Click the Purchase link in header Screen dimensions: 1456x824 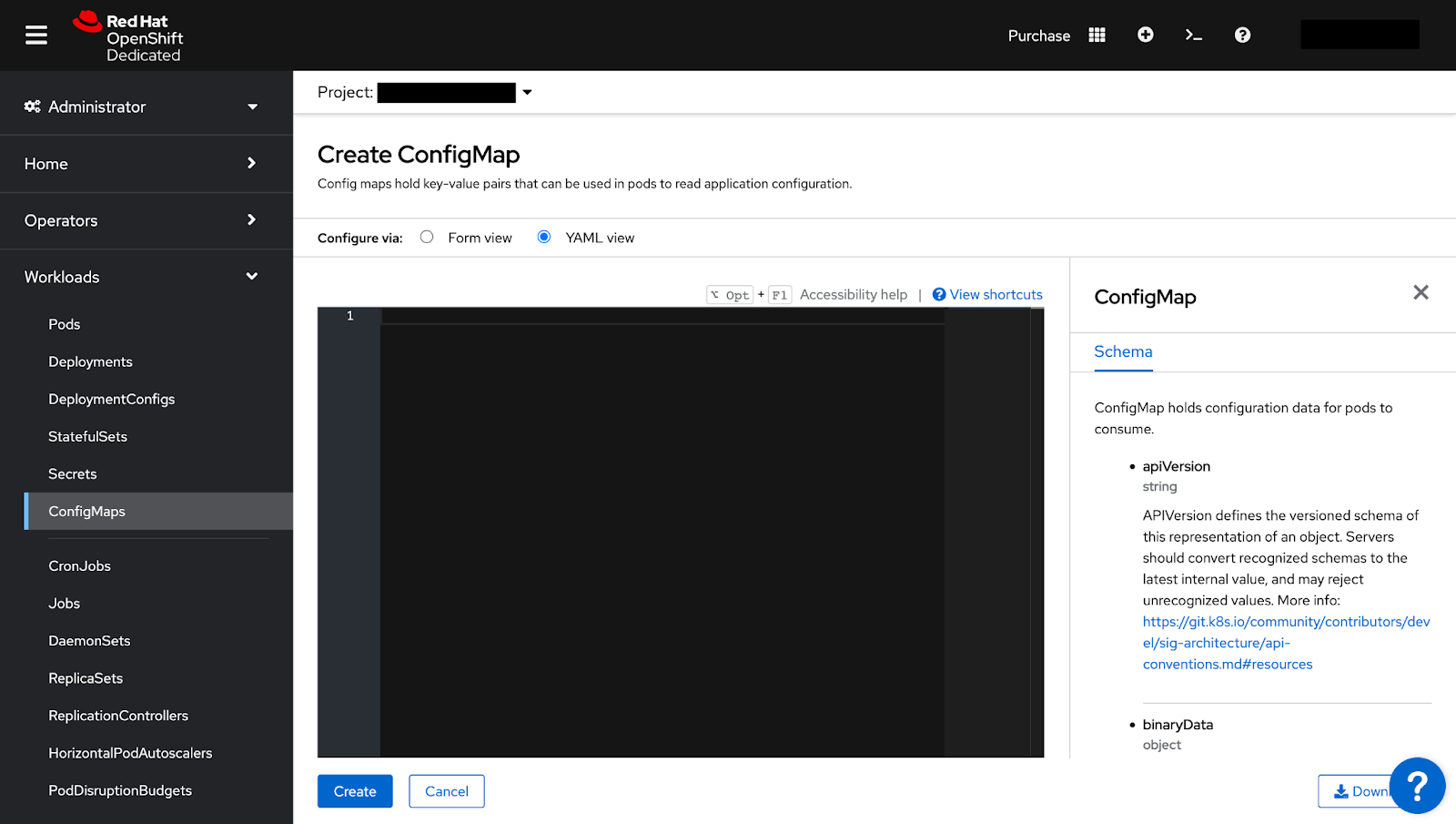[1039, 36]
